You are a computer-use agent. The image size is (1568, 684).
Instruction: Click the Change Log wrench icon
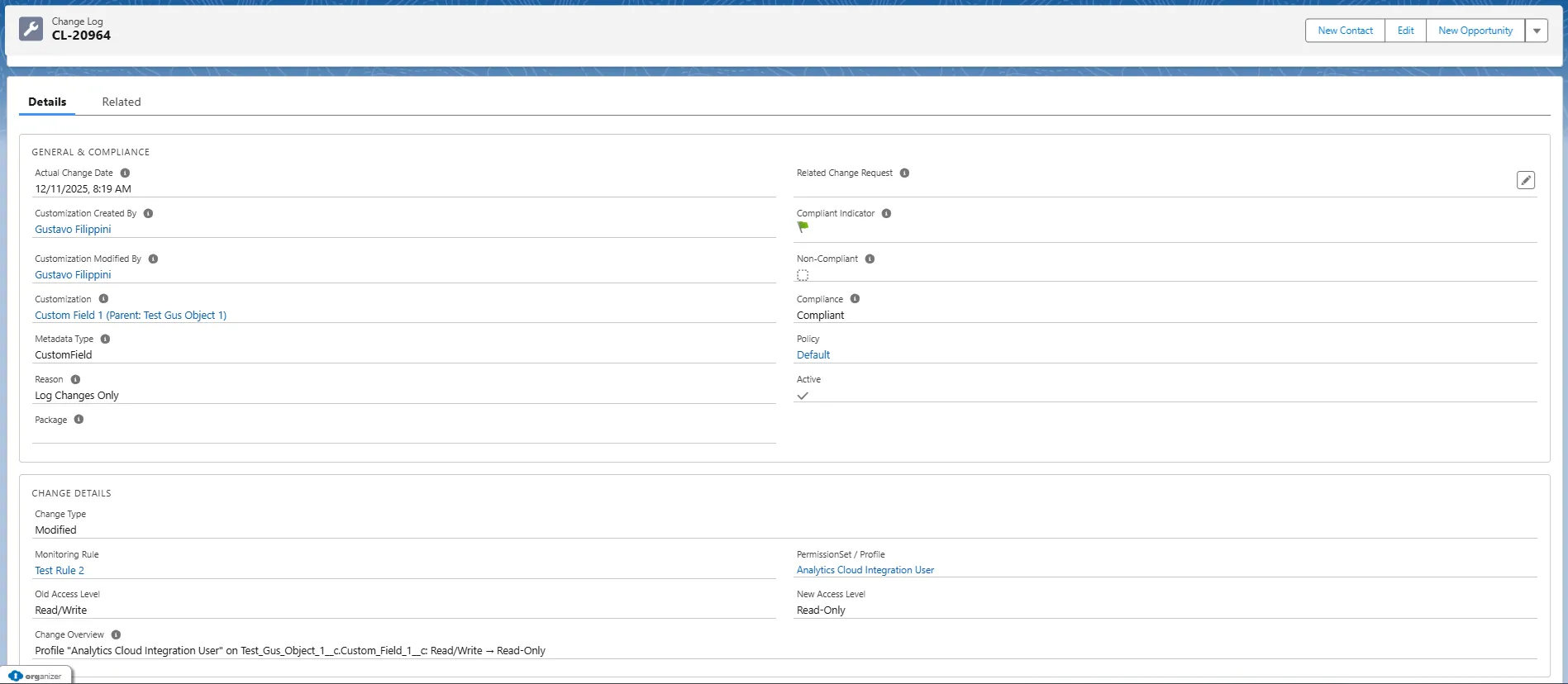coord(31,29)
